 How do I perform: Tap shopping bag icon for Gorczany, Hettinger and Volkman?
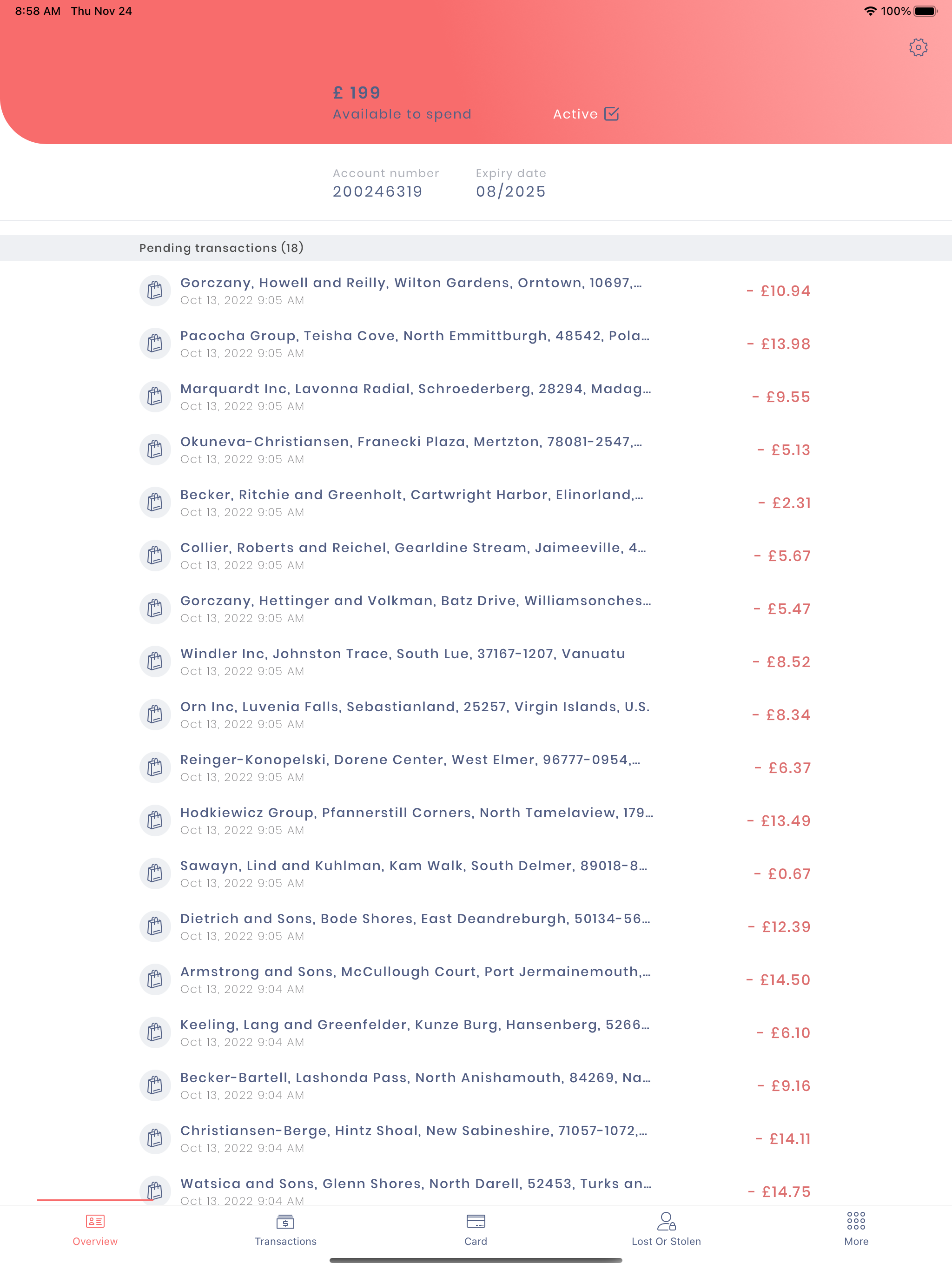tap(155, 609)
